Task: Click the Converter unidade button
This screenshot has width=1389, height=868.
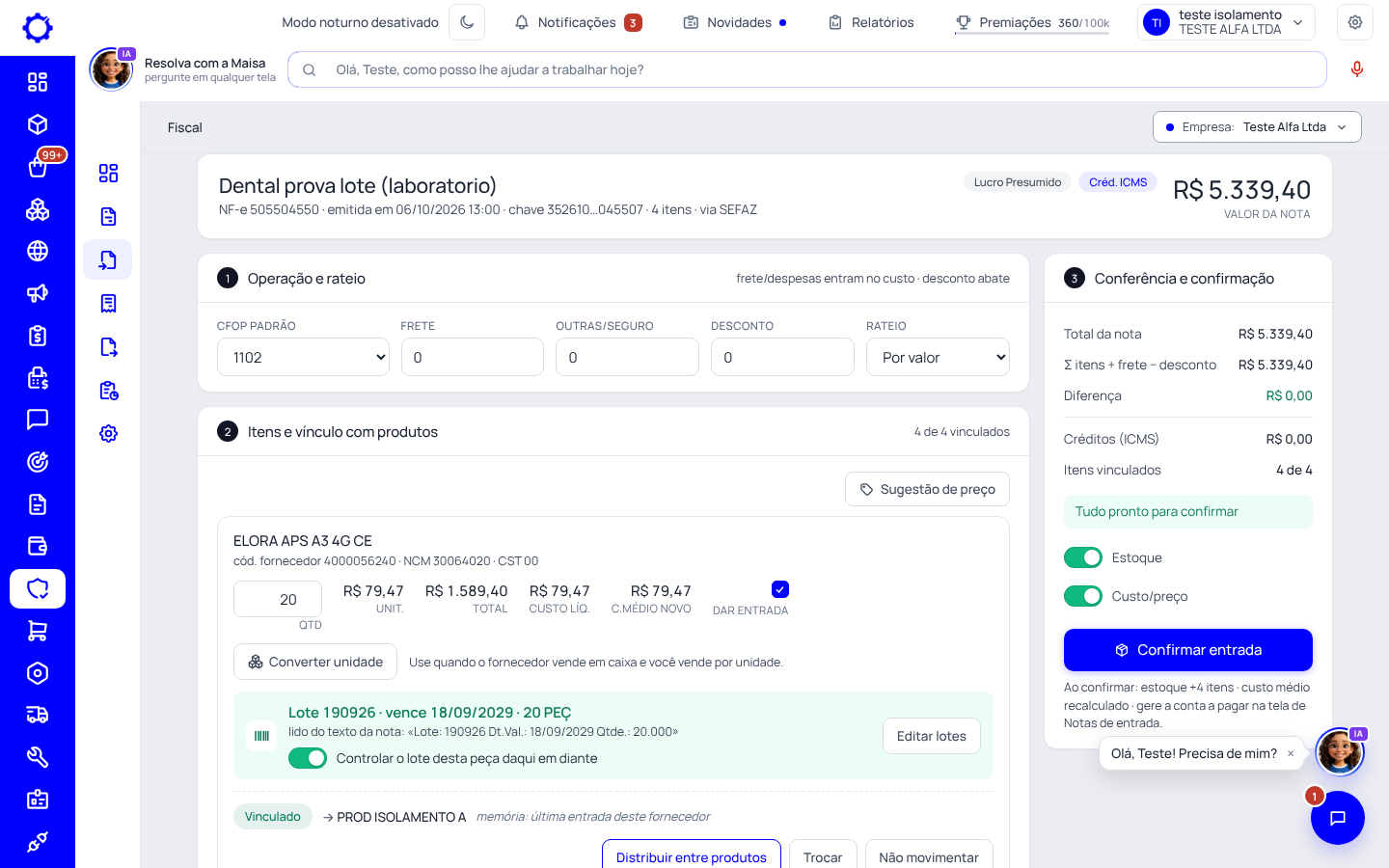Action: pyautogui.click(x=315, y=662)
